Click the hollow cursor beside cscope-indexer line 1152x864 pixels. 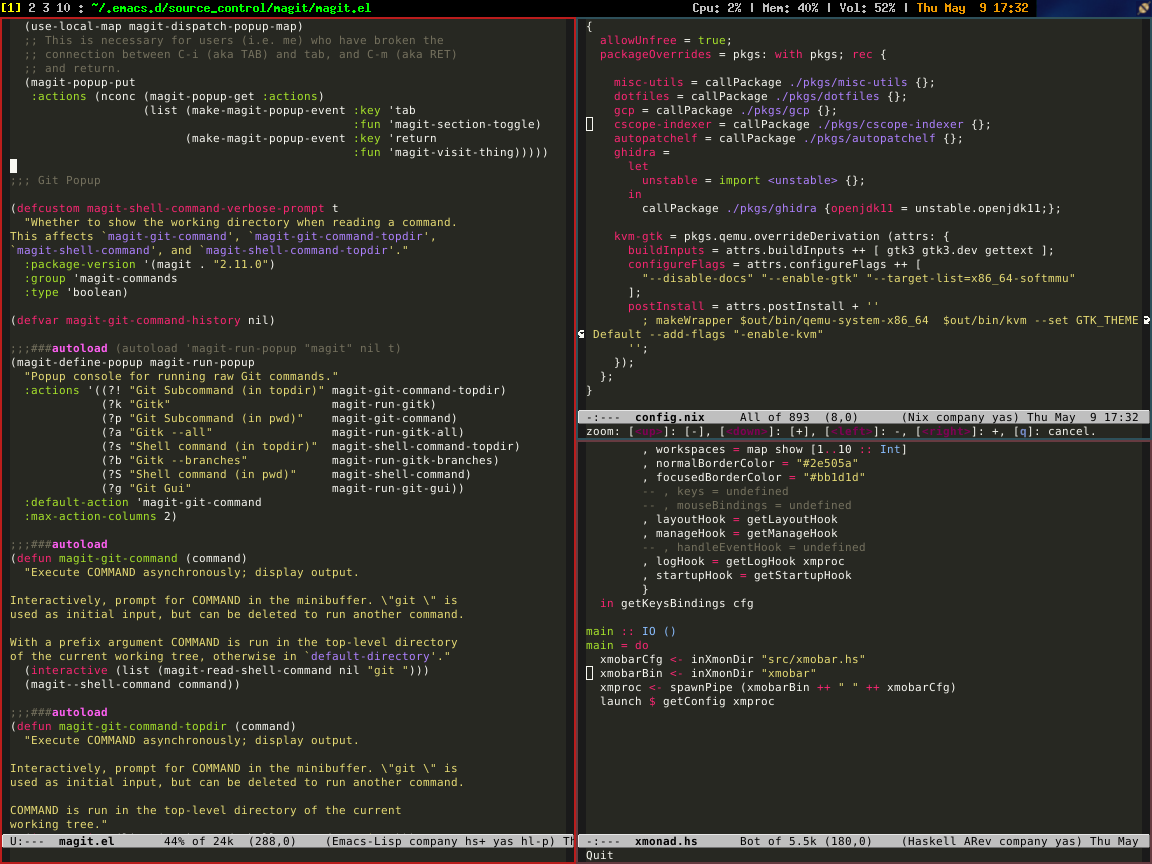click(x=589, y=124)
